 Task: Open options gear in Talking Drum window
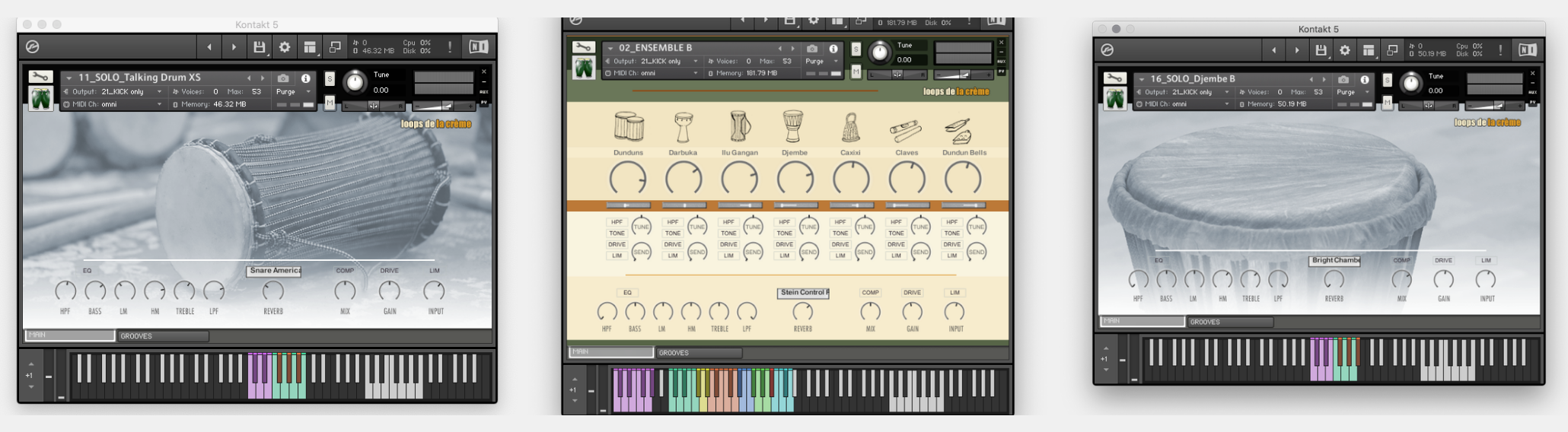(284, 47)
